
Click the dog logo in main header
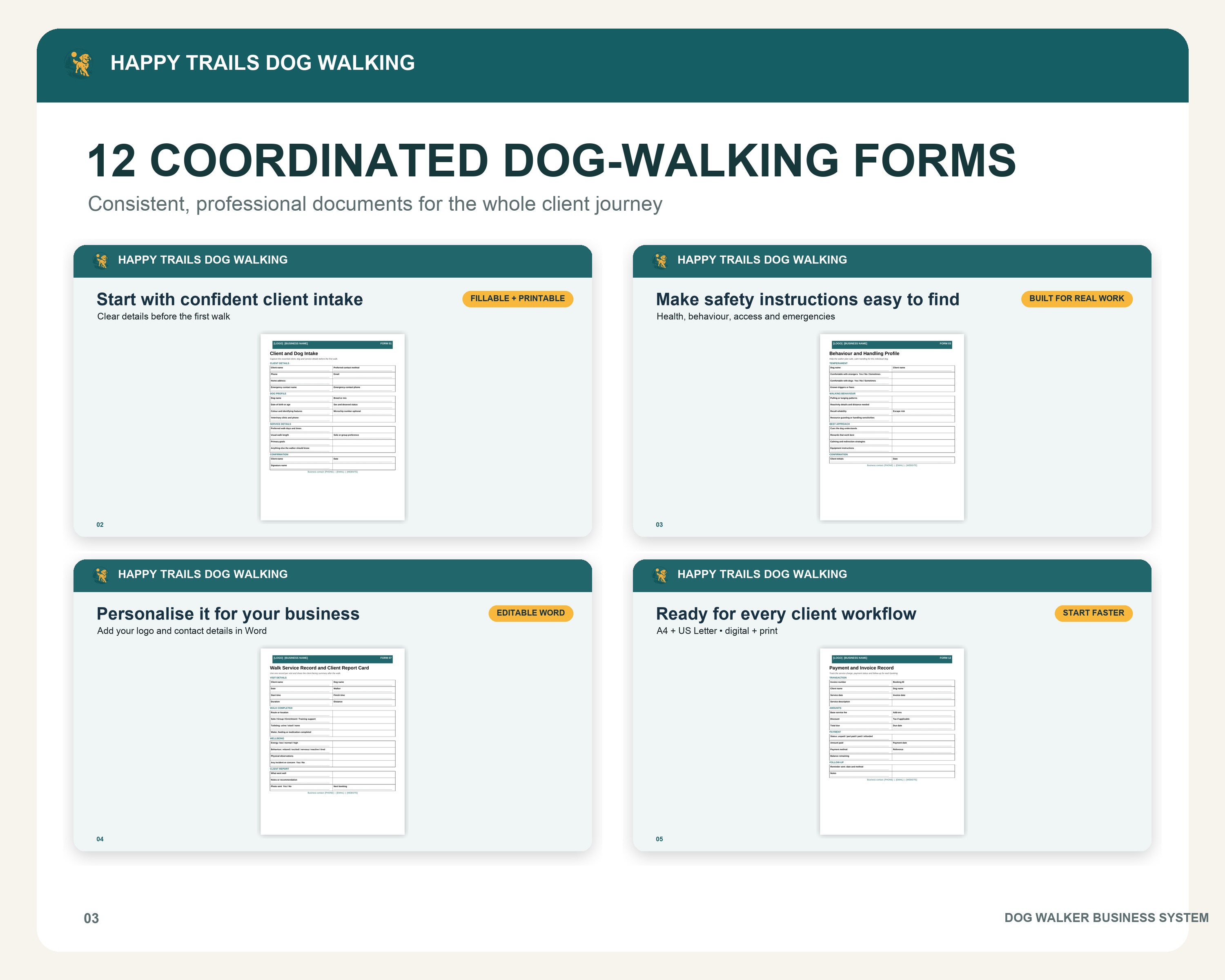(x=79, y=64)
